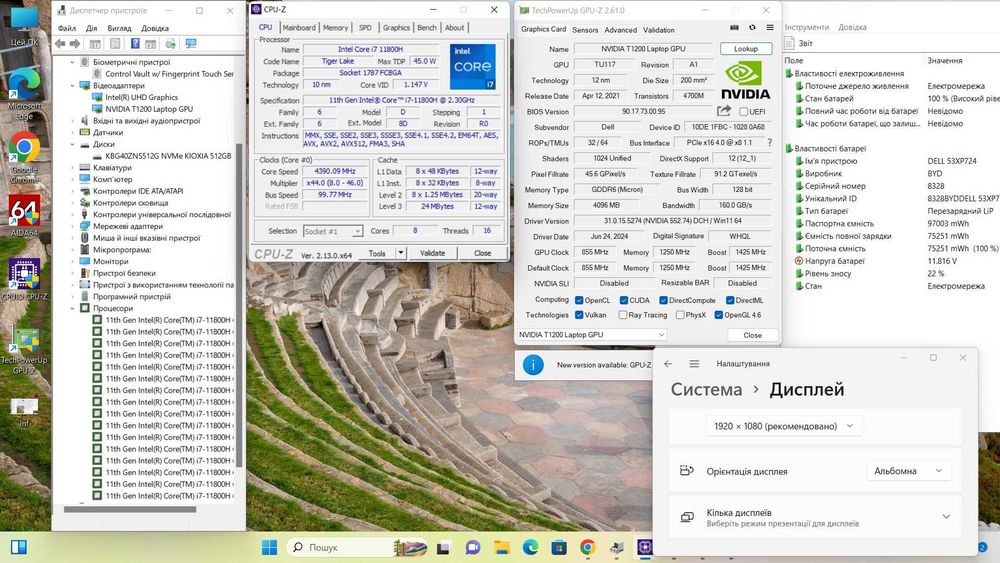1000x563 pixels.
Task: Click the Forward arrow in Device Manager toolbar
Action: tap(75, 44)
